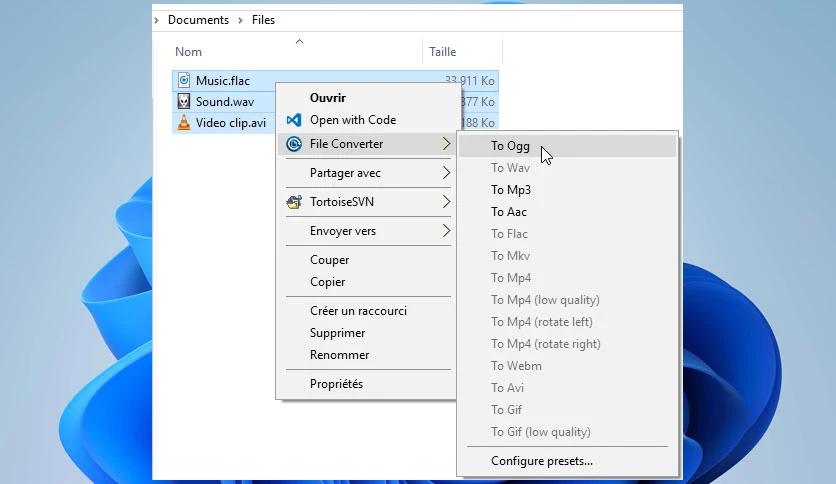Sort by the Taille column header
This screenshot has height=484, width=836.
[443, 52]
